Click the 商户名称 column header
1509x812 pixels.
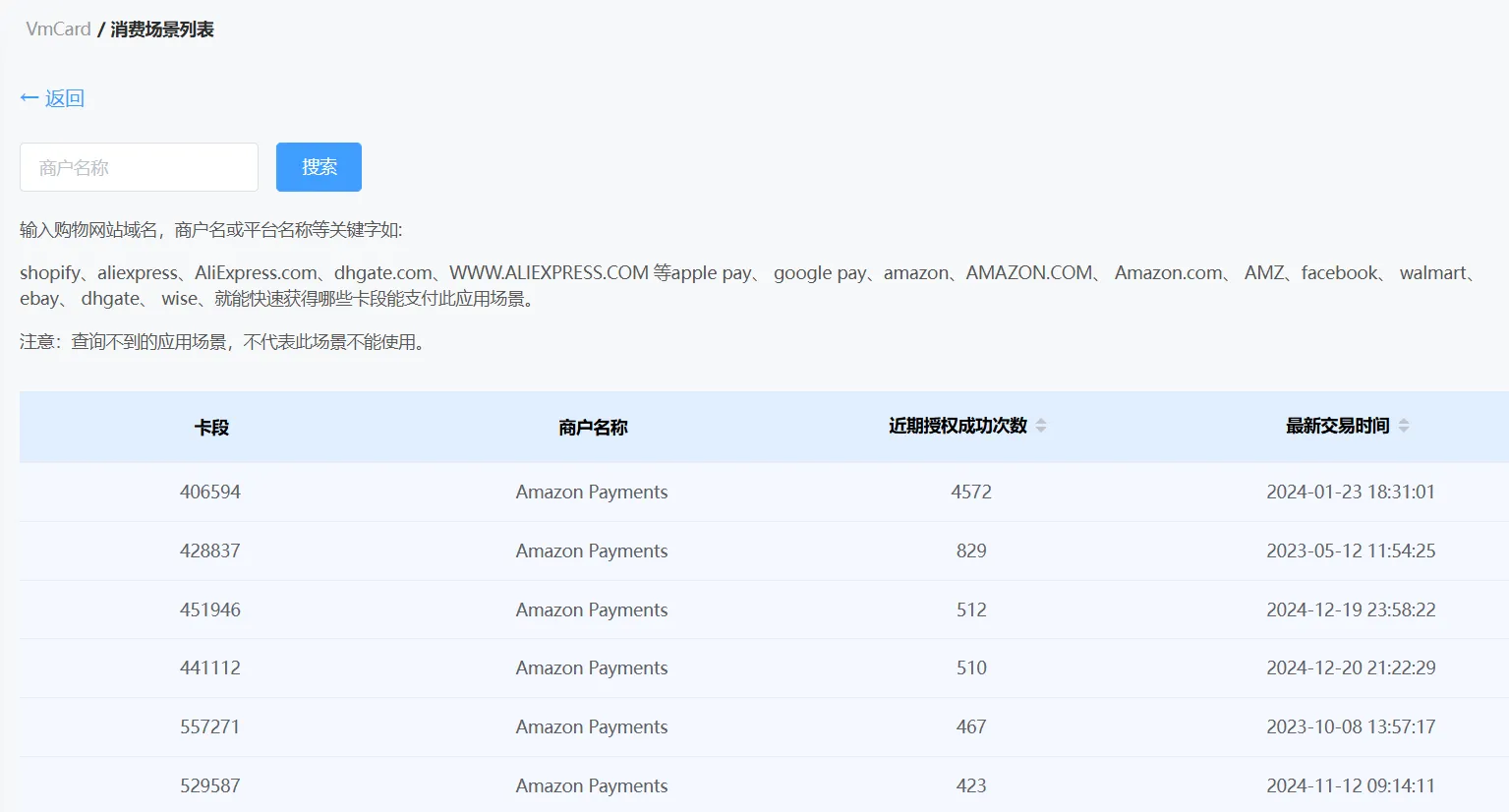(592, 428)
